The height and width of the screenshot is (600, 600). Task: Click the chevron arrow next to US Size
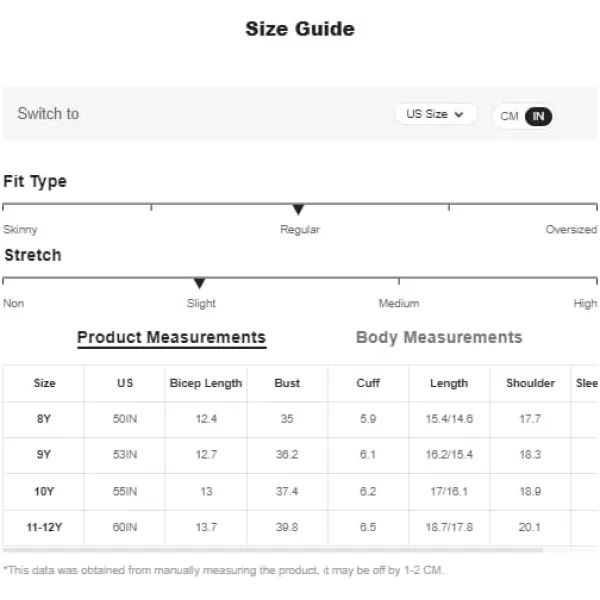click(459, 114)
